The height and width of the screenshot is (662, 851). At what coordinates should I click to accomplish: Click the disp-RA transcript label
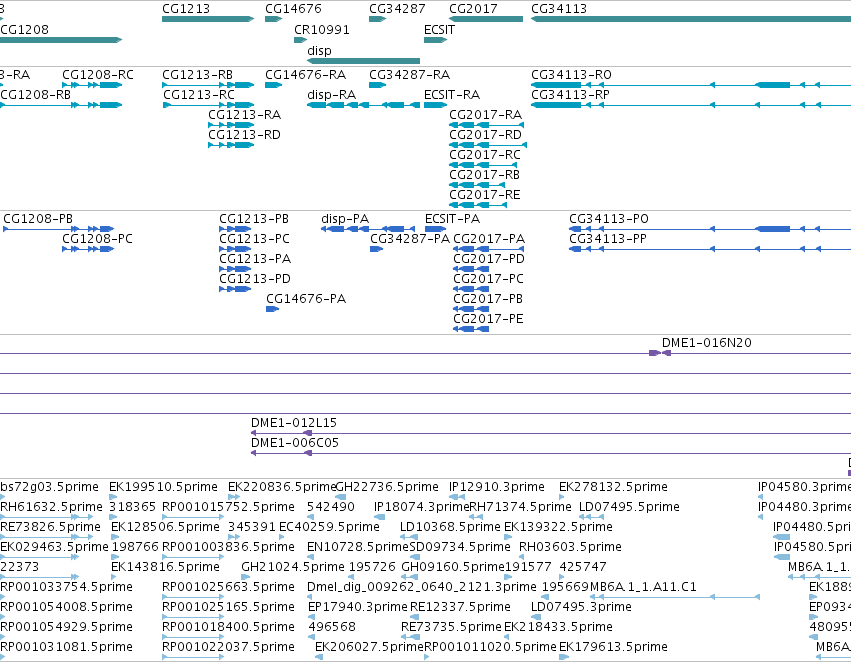pos(332,95)
